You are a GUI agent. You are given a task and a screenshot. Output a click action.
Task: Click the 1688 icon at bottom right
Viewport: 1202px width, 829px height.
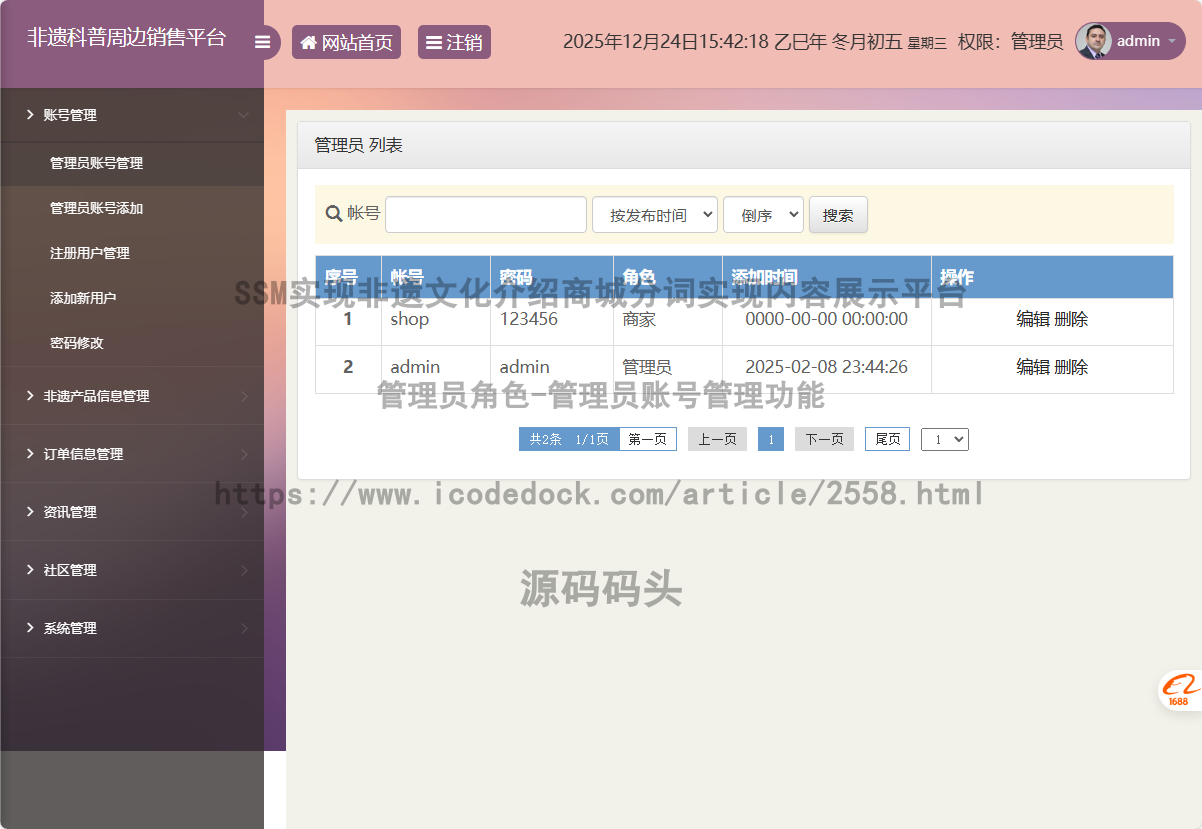point(1180,691)
